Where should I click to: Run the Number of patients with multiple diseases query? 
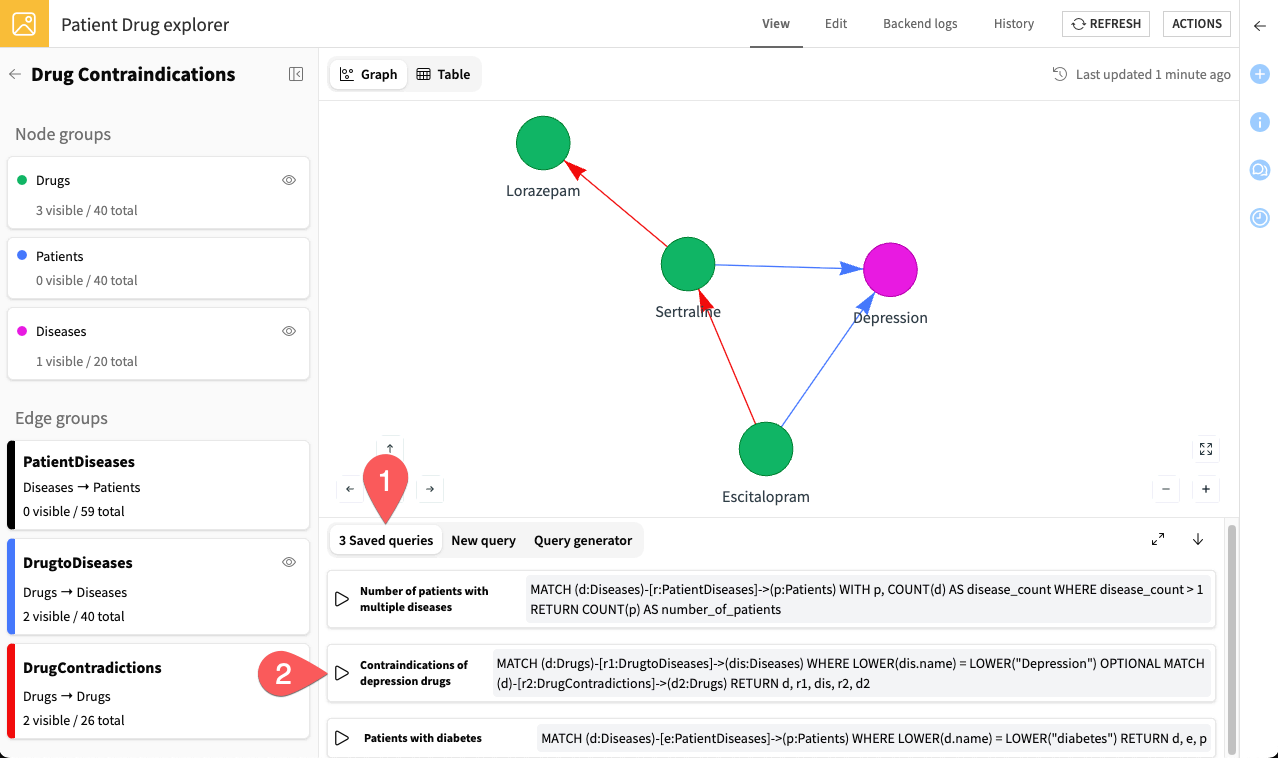[340, 598]
